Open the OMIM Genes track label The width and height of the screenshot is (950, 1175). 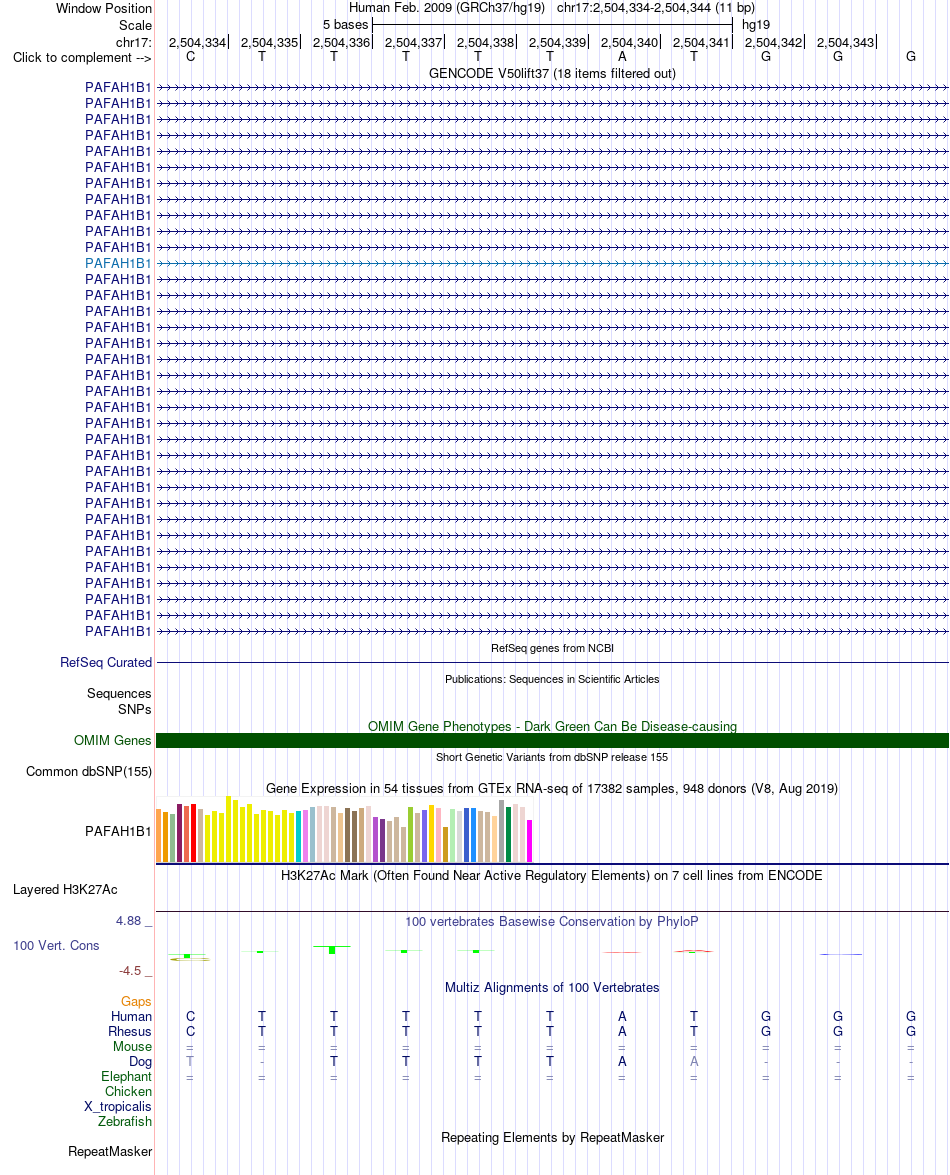tap(112, 740)
